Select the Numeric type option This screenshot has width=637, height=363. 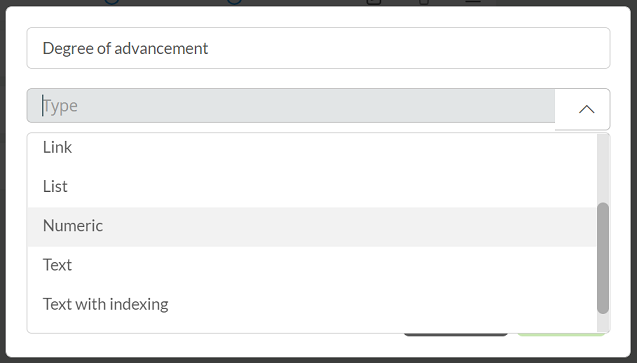312,227
